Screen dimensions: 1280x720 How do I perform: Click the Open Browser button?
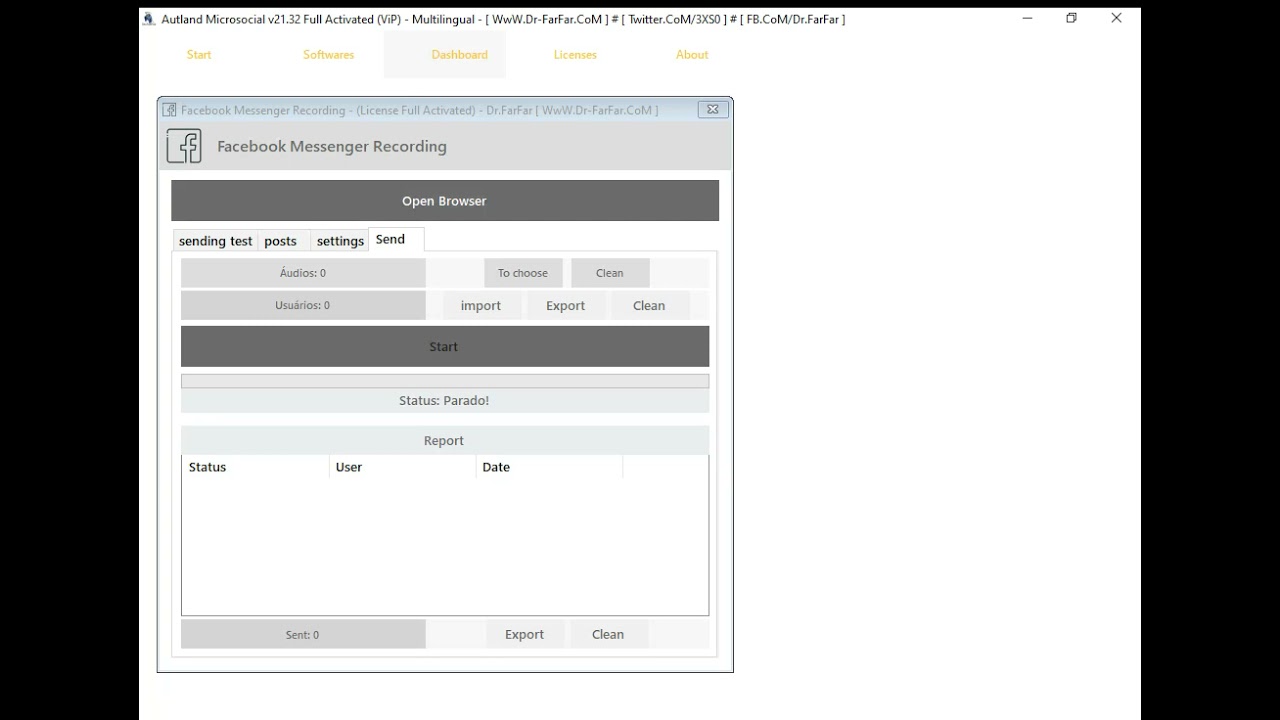tap(445, 201)
